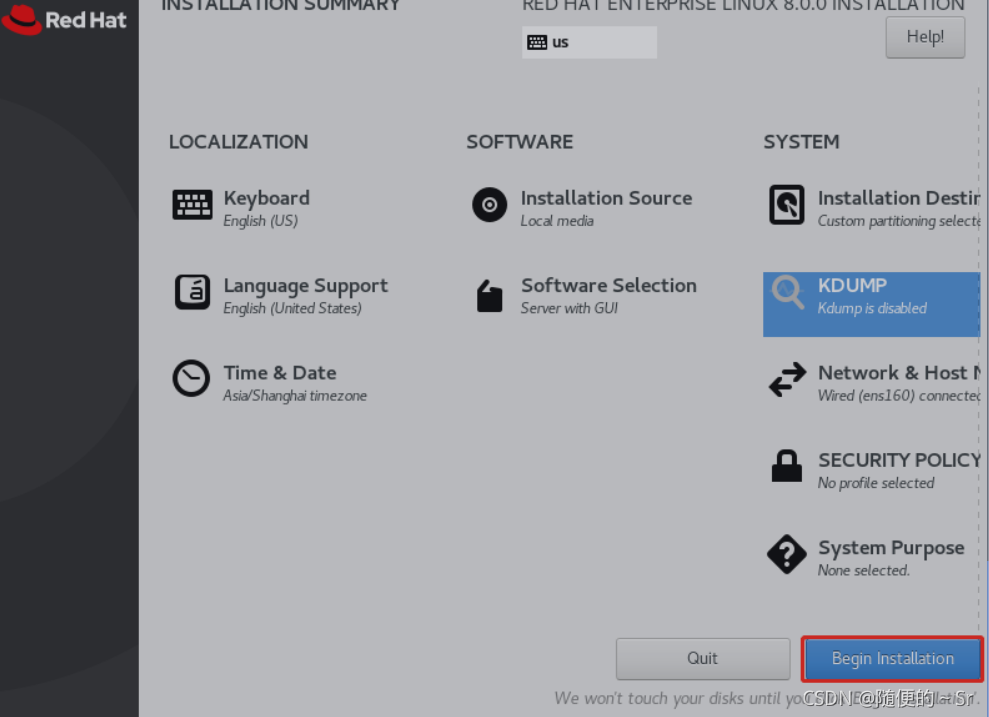
Task: Click the Keyboard layout icon
Action: pos(192,205)
